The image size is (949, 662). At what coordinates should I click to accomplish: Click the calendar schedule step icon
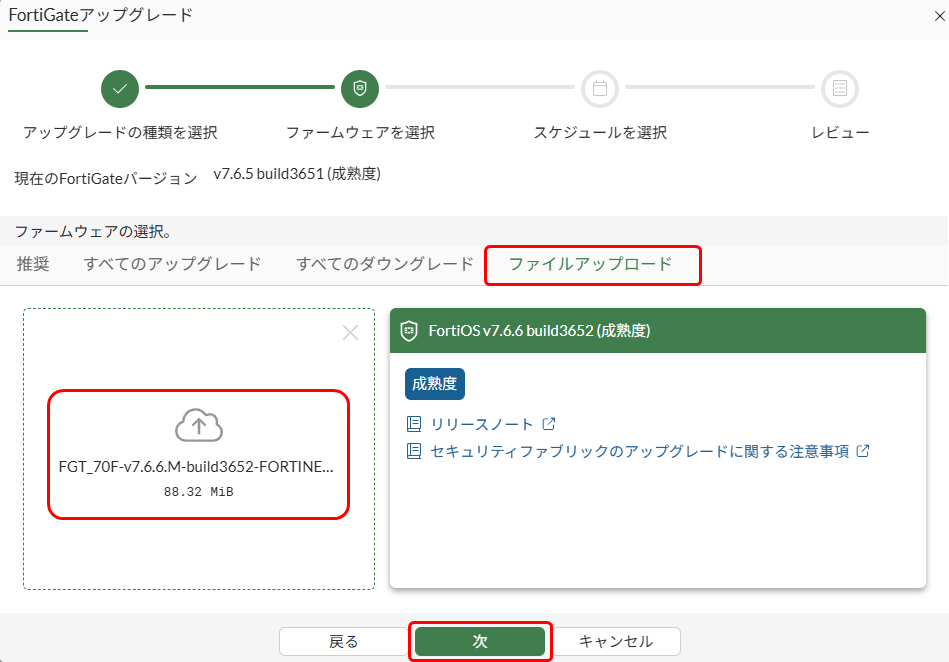coord(599,89)
